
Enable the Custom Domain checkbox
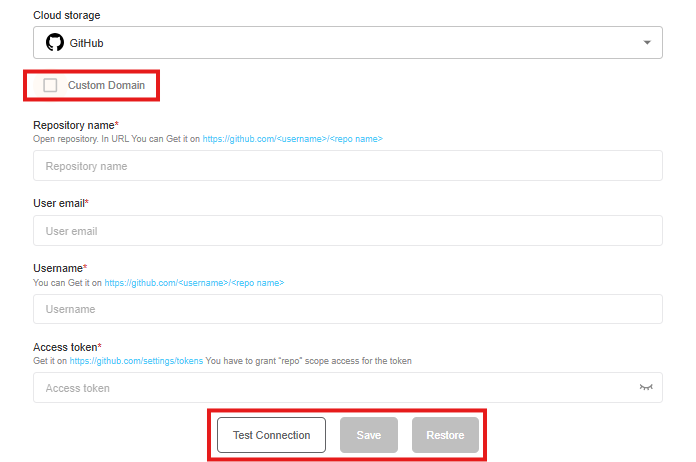click(x=51, y=86)
